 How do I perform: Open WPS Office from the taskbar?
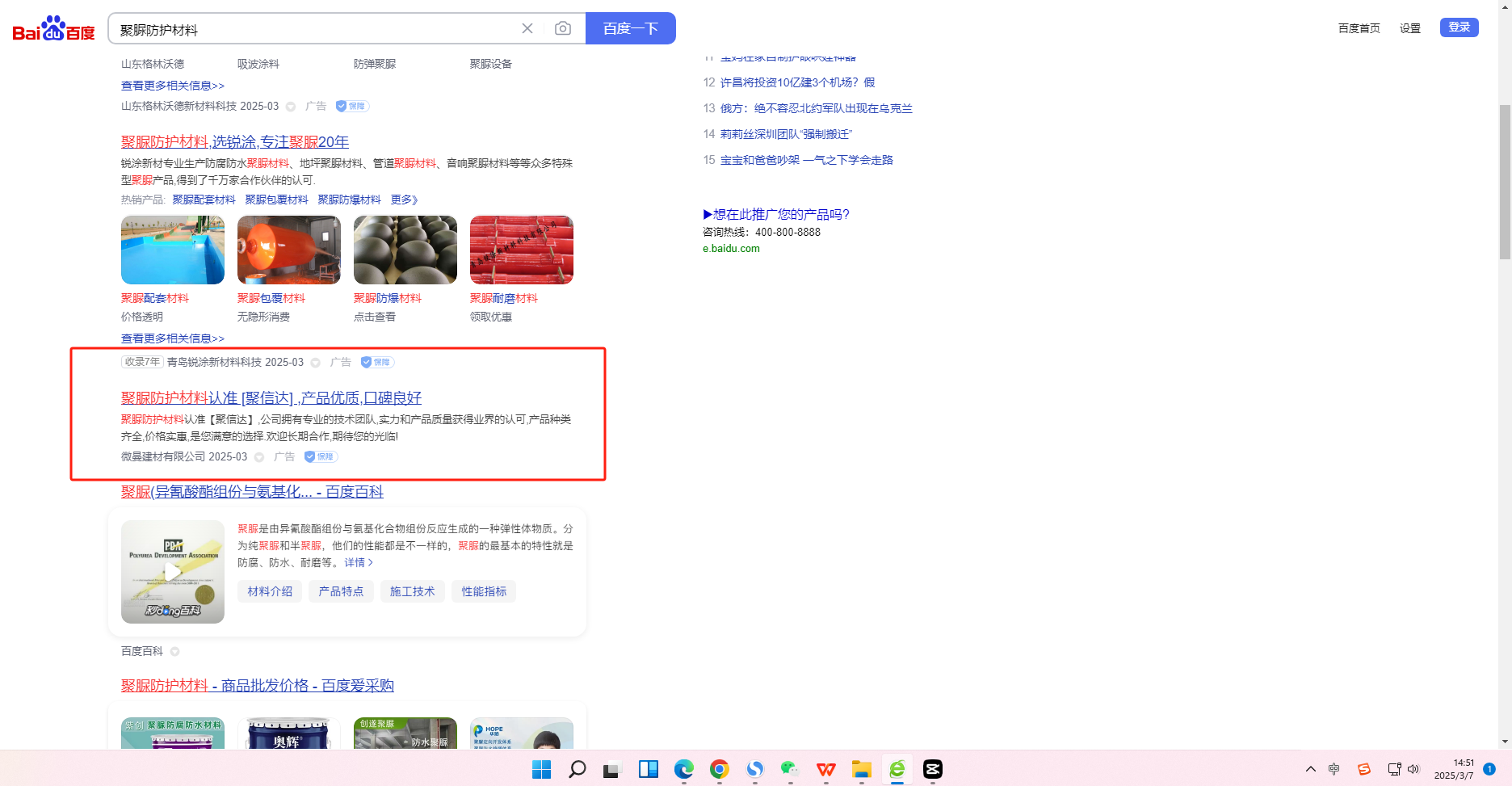825,769
